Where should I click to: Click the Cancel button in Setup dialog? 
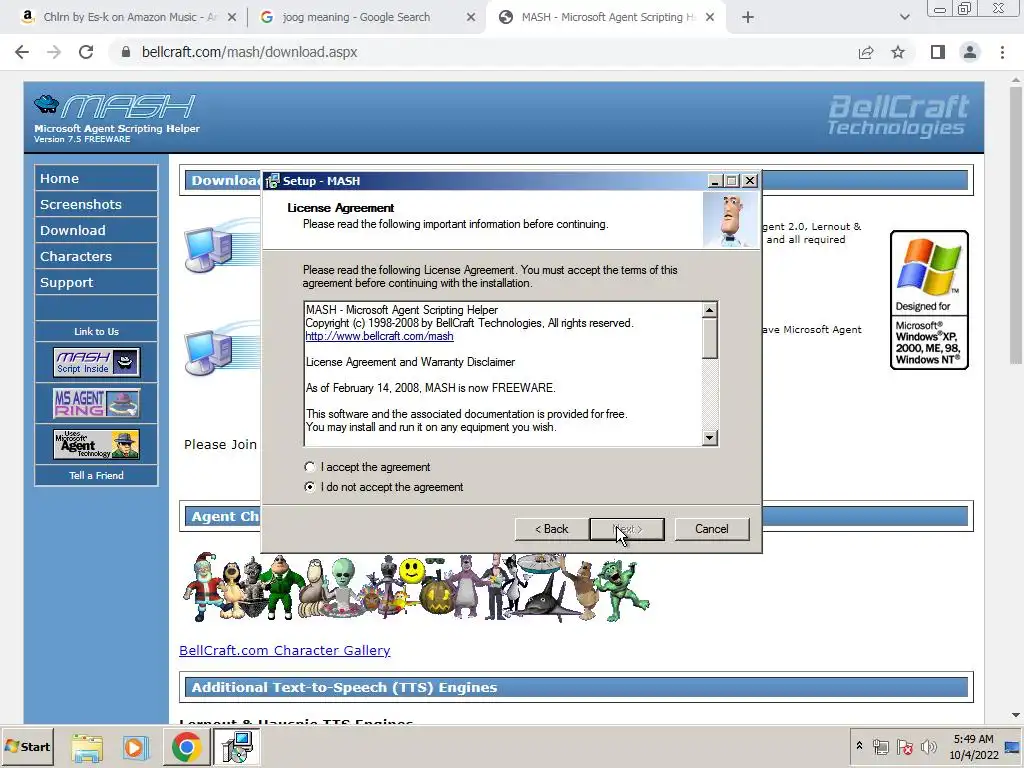click(712, 529)
